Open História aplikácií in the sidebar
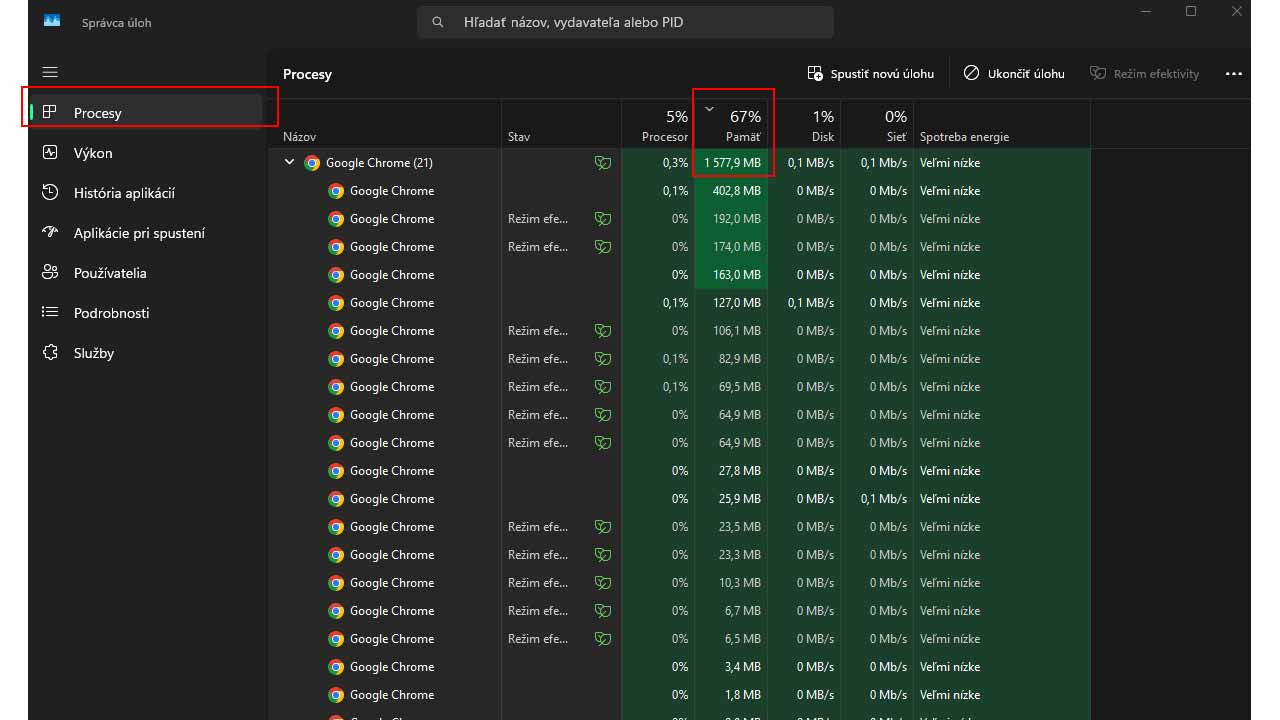 coord(147,193)
